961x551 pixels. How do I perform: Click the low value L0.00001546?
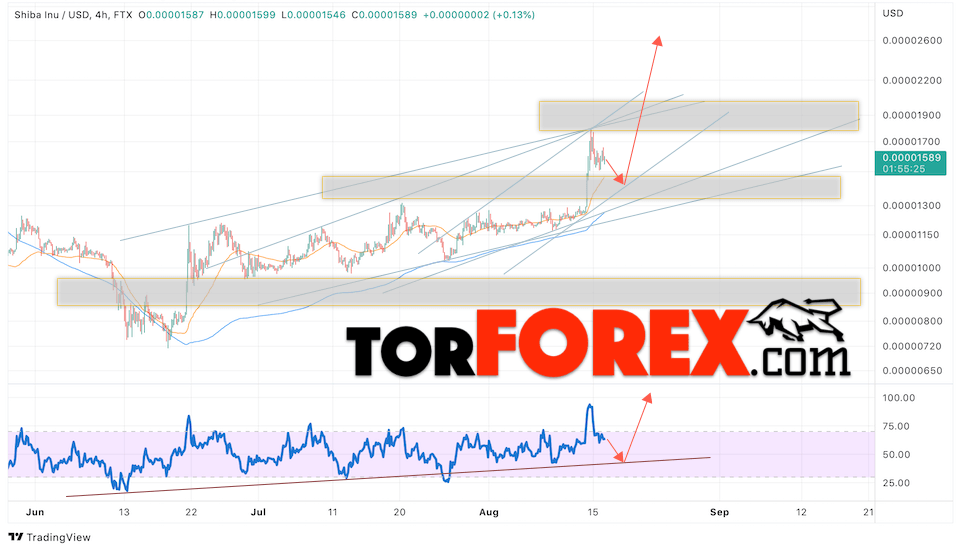pos(313,15)
